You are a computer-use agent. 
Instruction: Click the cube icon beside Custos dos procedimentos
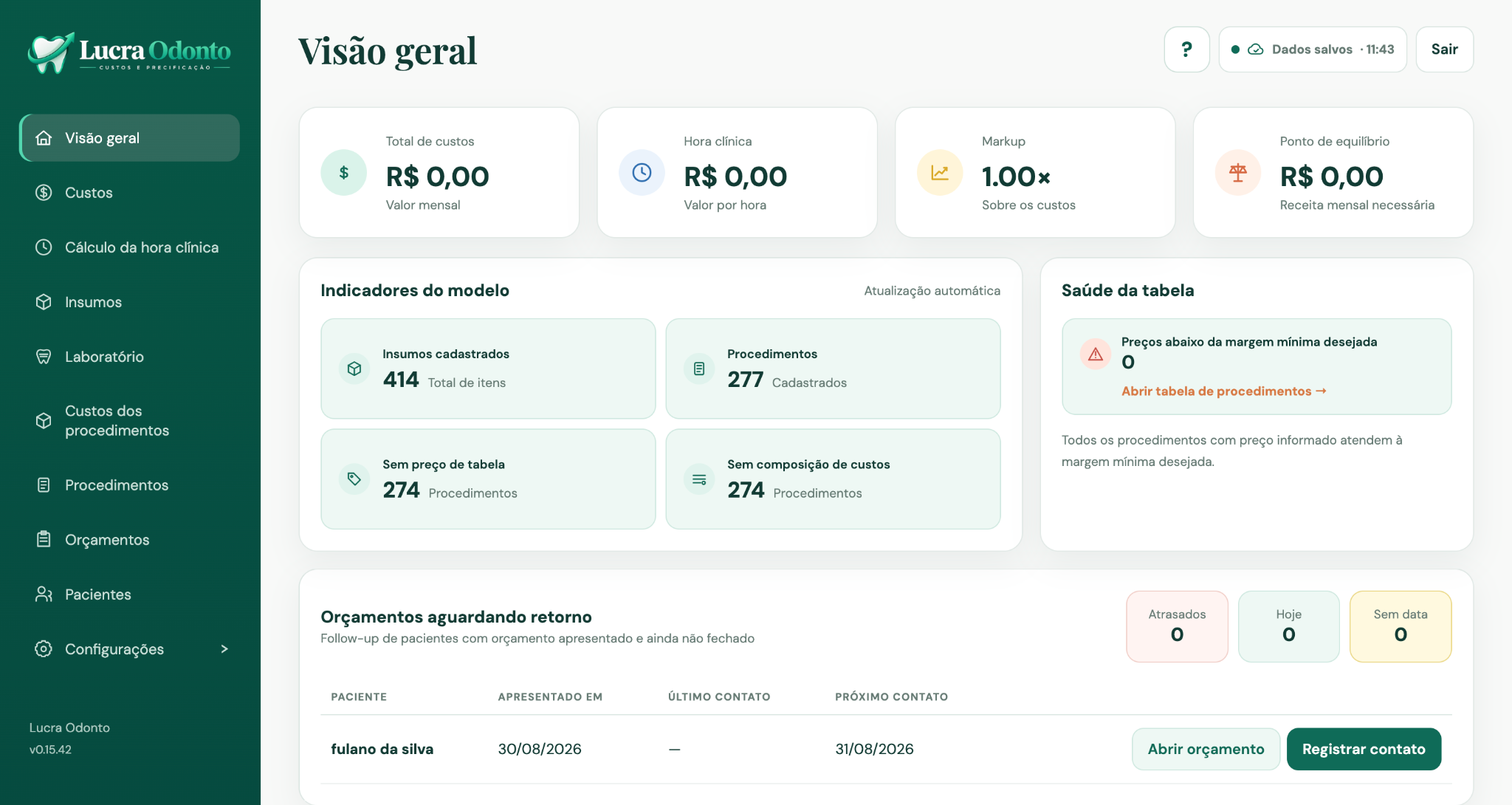pyautogui.click(x=44, y=420)
